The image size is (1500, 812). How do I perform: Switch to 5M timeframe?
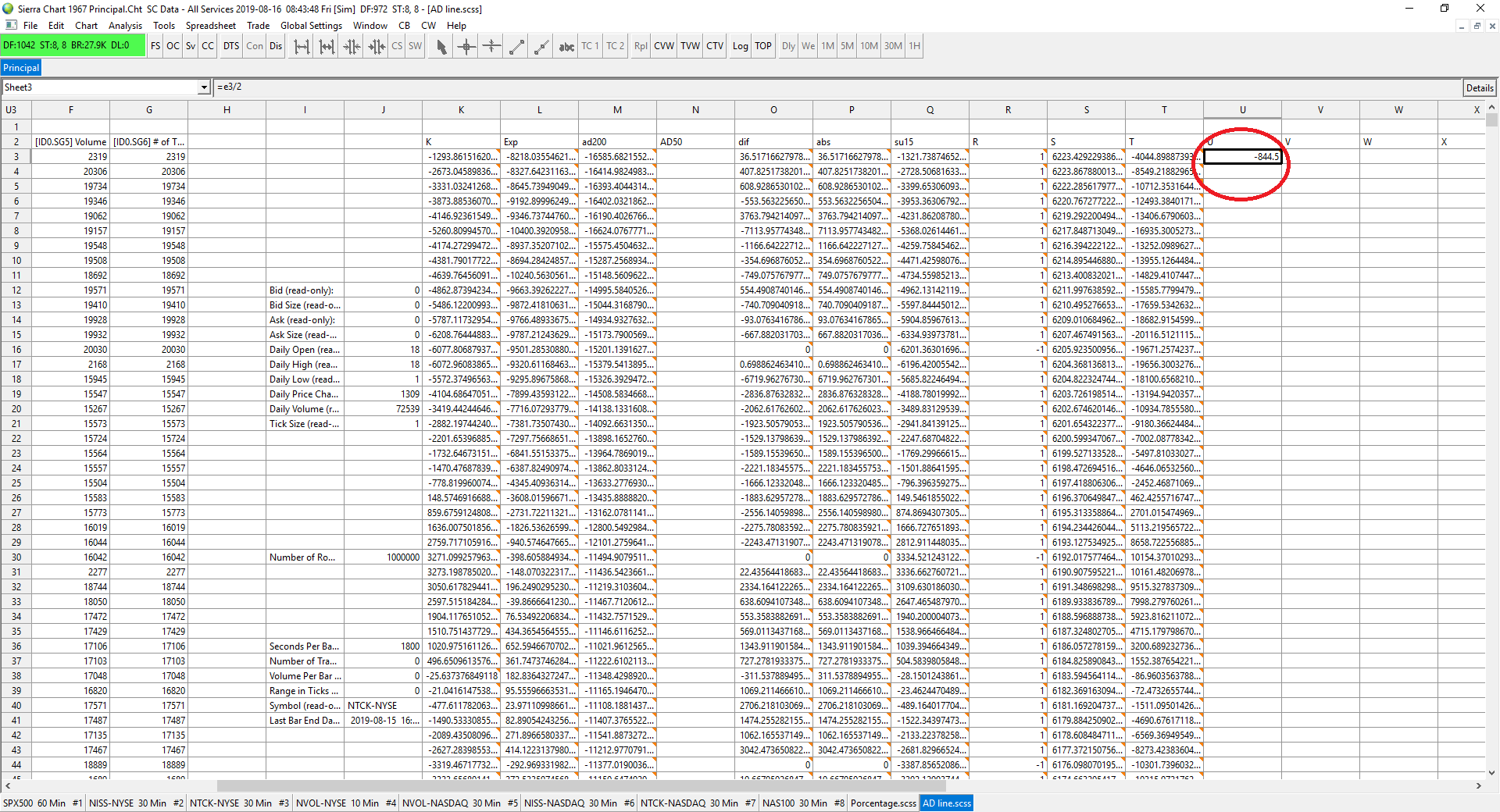(x=848, y=46)
